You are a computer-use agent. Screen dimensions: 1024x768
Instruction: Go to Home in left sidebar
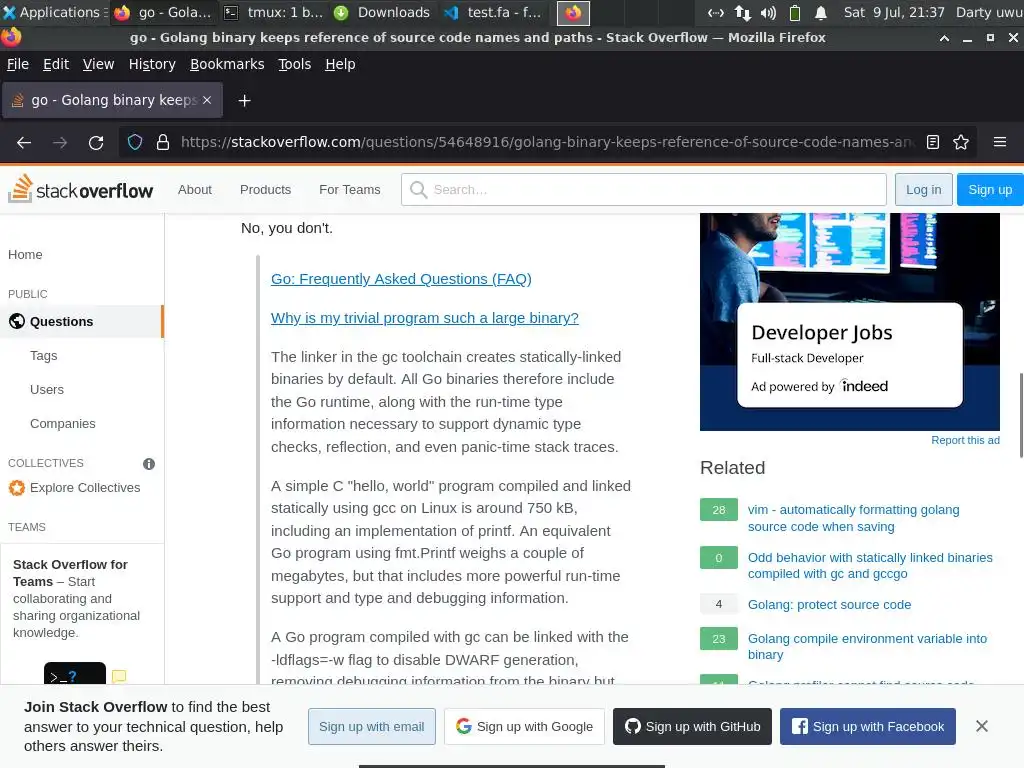25,255
